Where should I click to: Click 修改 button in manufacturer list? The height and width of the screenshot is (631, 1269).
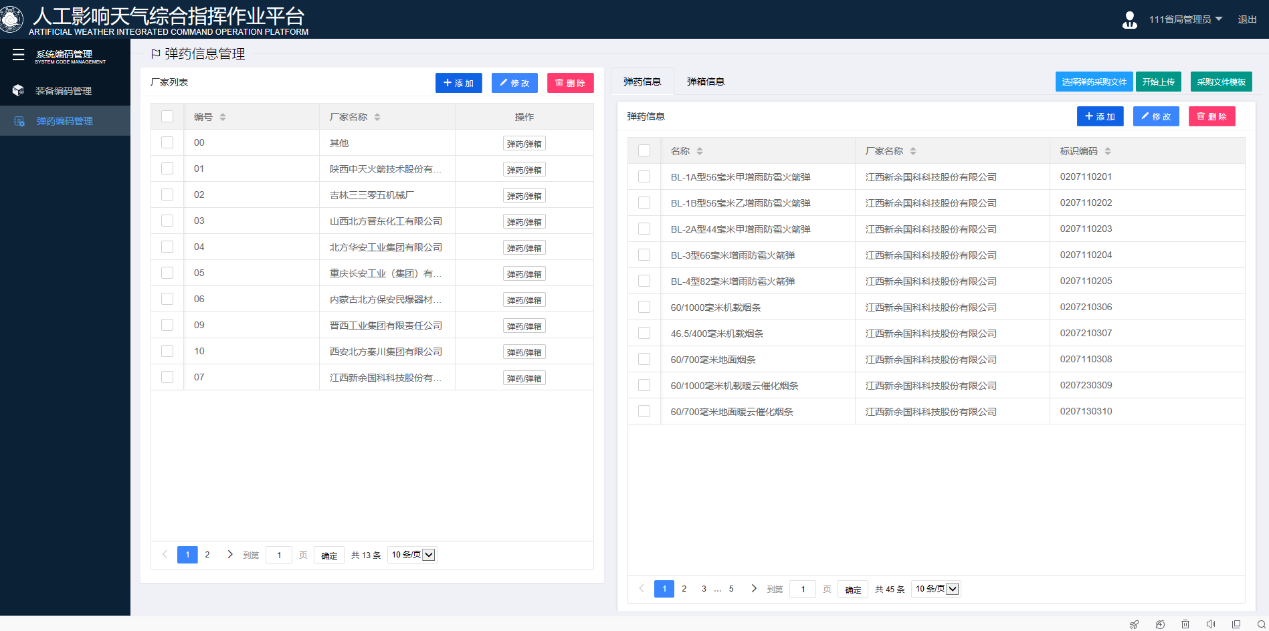(x=515, y=83)
